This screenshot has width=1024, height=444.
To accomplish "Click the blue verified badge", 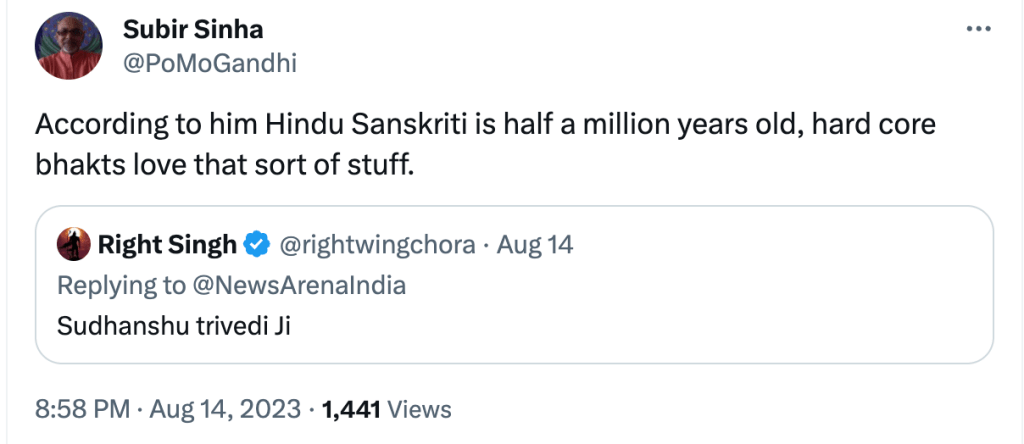I will (x=258, y=244).
